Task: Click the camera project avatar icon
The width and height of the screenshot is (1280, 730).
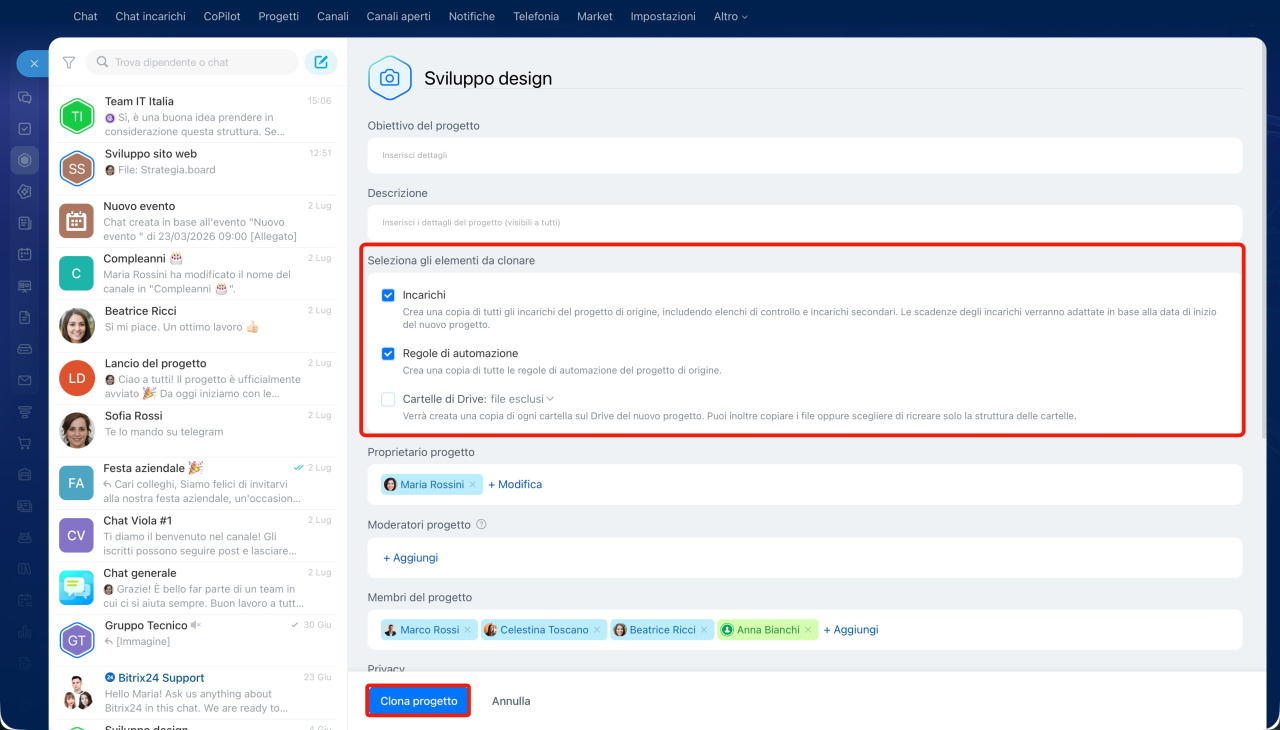Action: 390,78
